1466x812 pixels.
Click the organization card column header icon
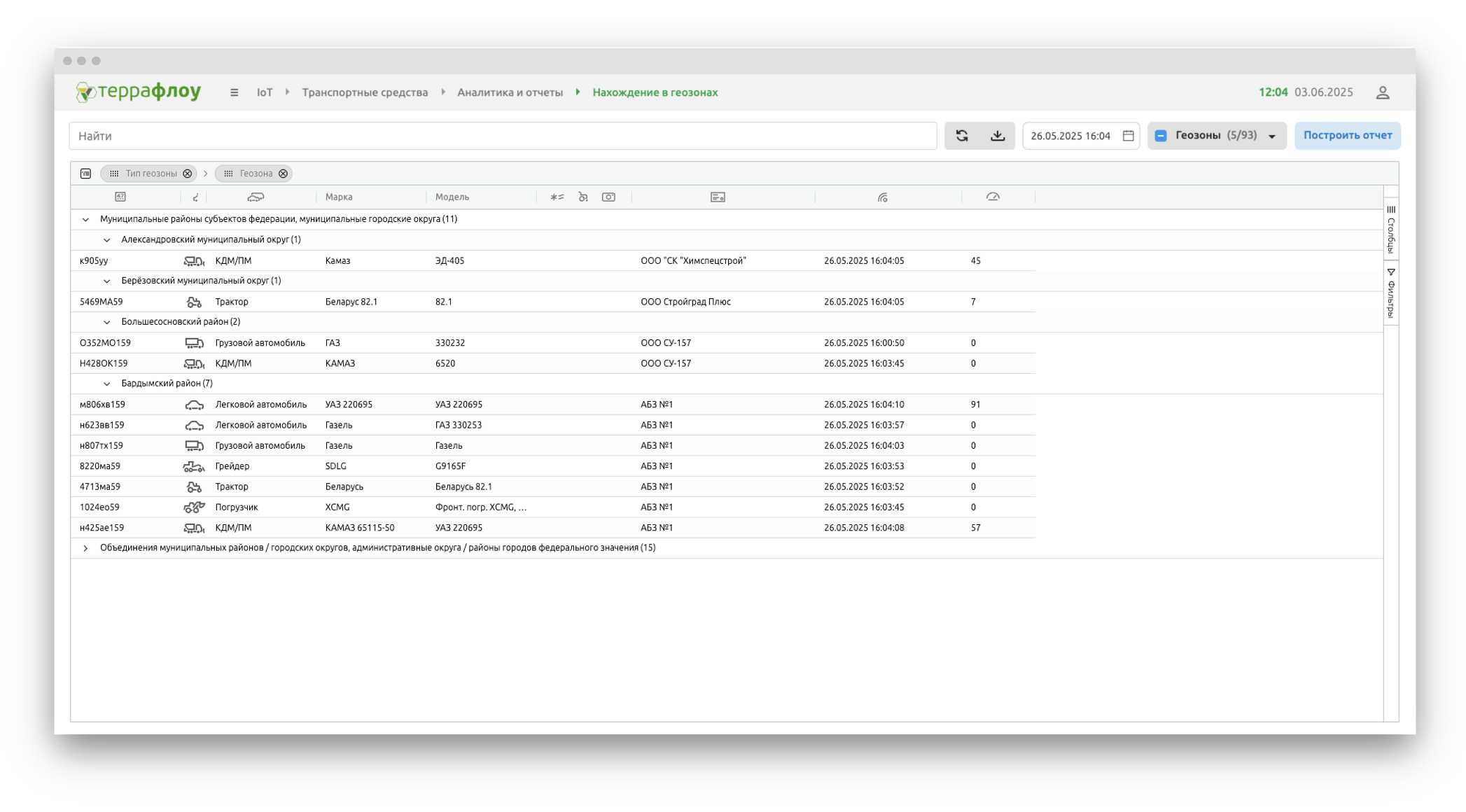718,197
